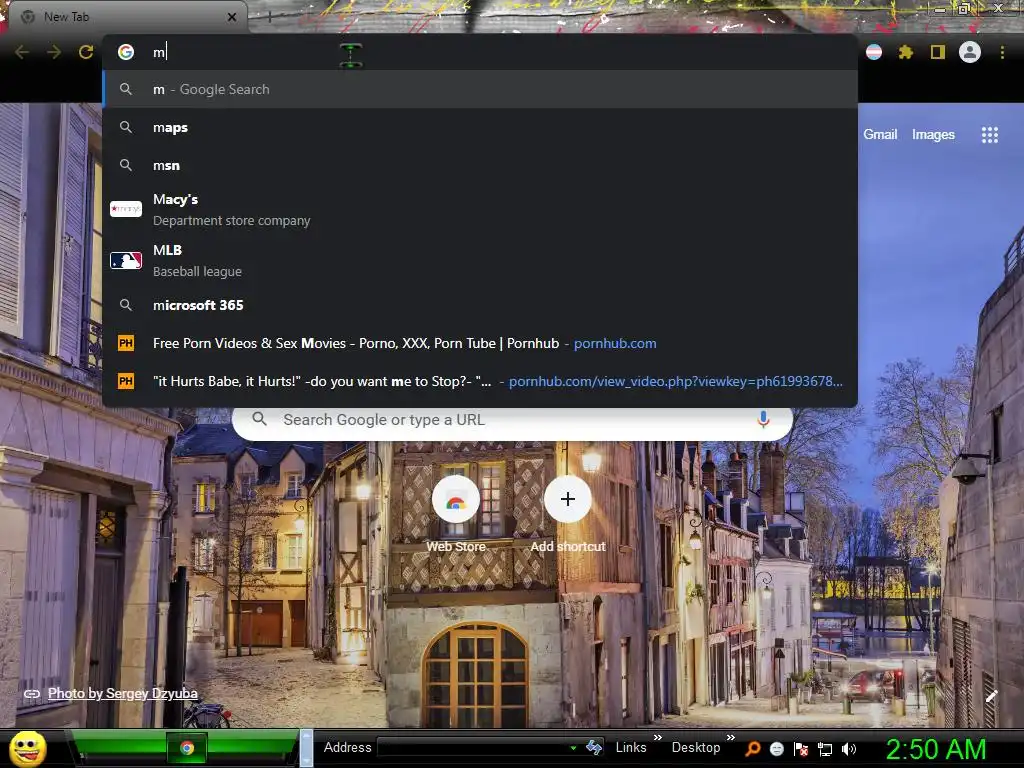The height and width of the screenshot is (768, 1024).
Task: Select the Macy's department store suggestion
Action: pyautogui.click(x=480, y=210)
